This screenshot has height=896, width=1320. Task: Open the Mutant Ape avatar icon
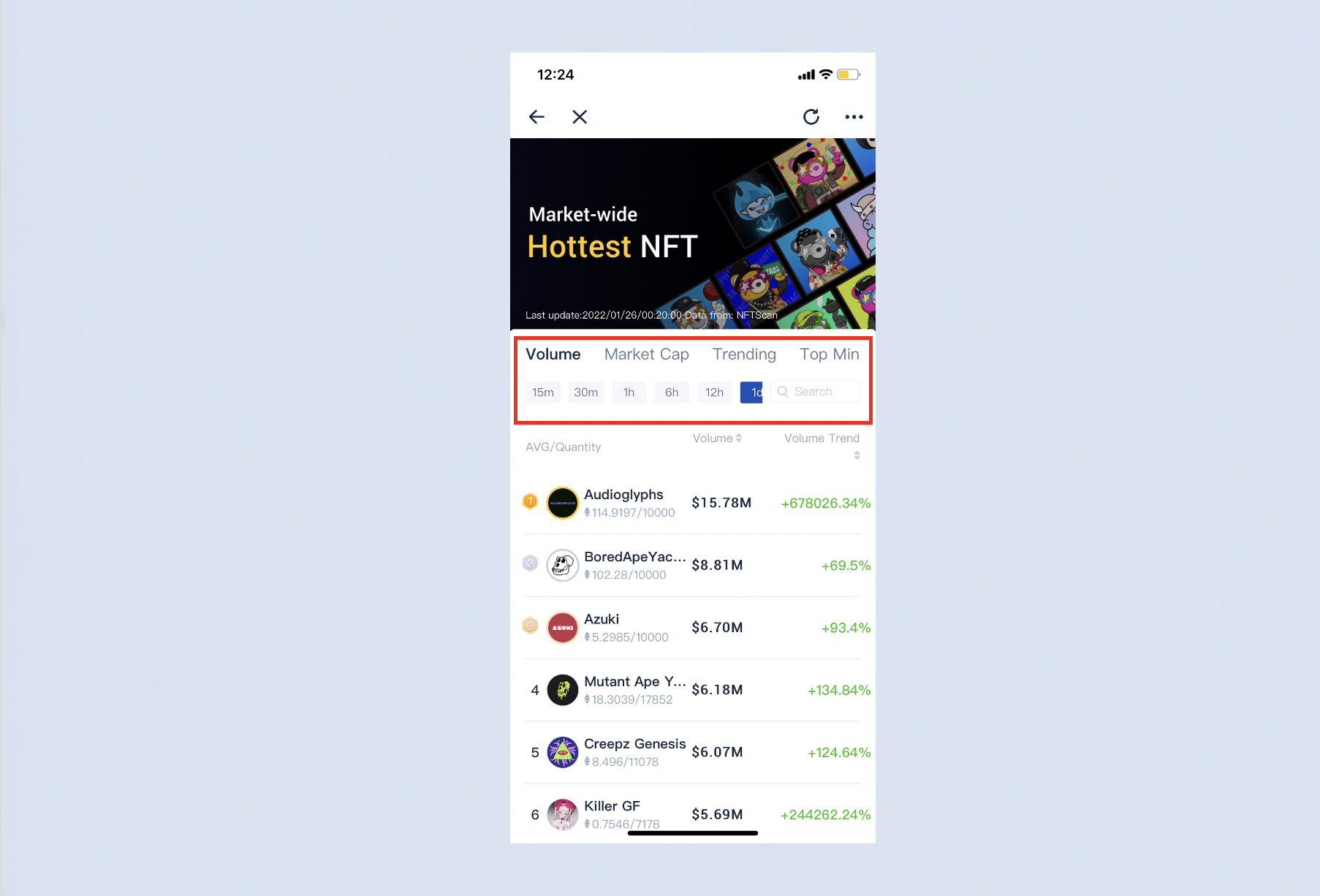point(563,690)
